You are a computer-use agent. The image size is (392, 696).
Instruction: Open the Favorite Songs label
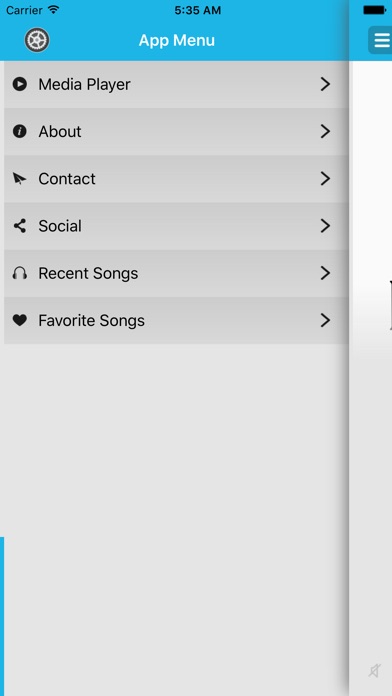[x=91, y=320]
